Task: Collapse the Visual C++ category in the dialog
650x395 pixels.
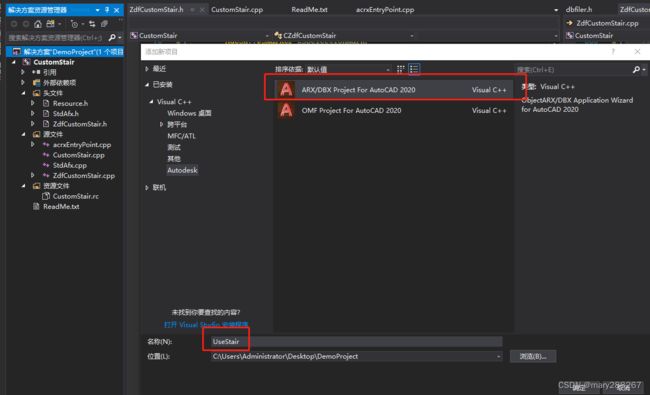Action: (151, 102)
